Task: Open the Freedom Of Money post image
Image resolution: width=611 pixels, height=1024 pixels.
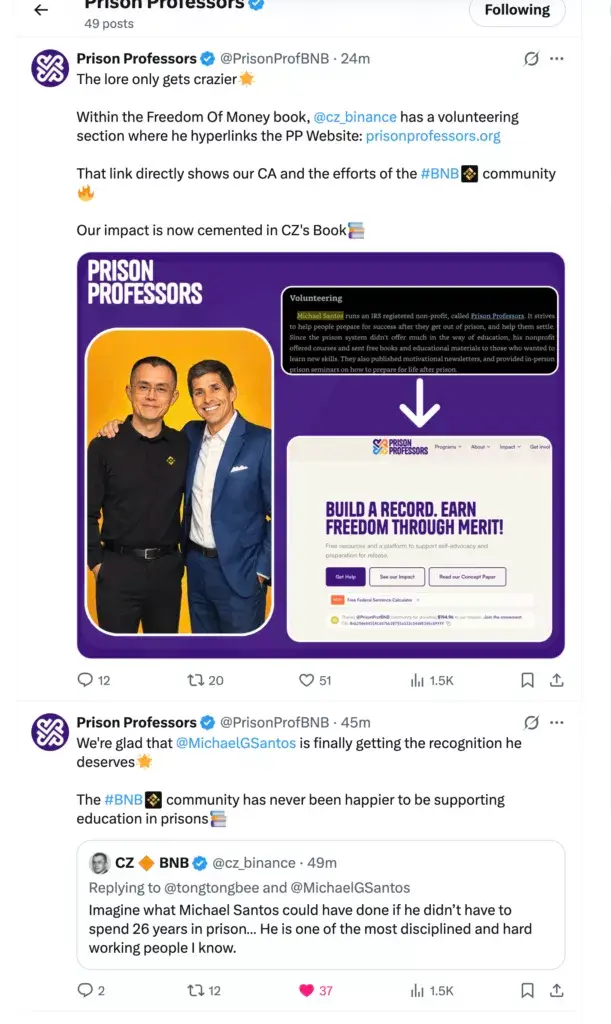Action: pos(320,455)
